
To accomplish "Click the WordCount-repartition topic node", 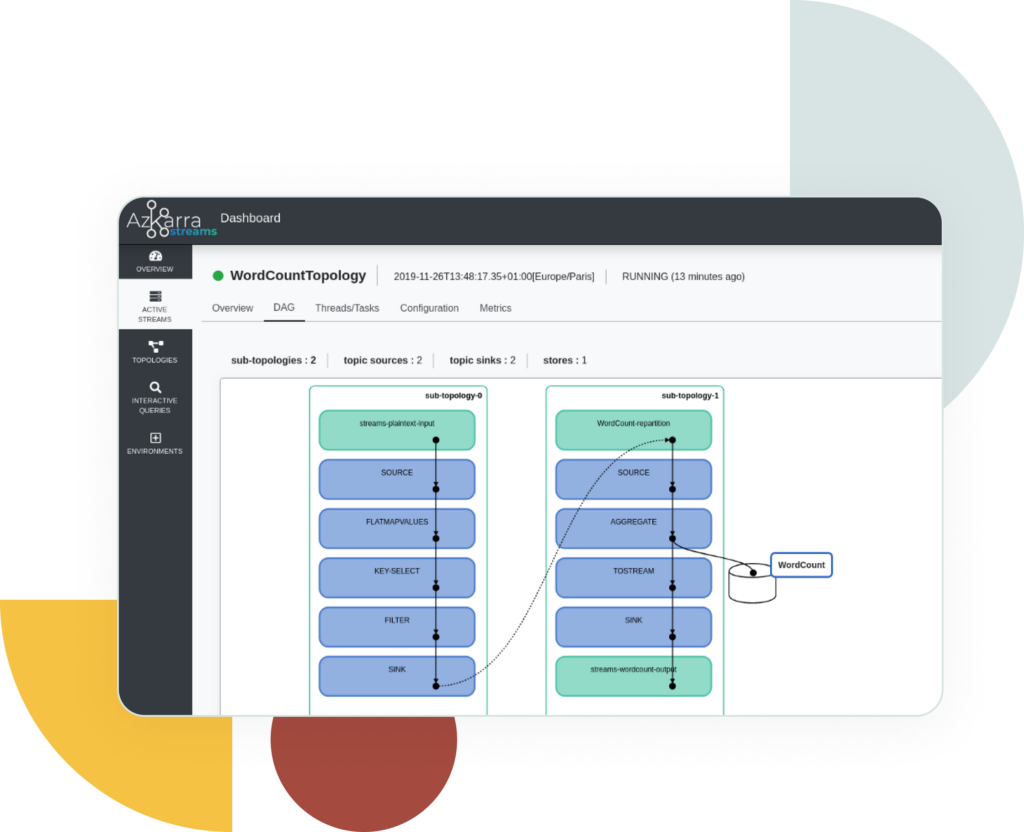I will click(632, 430).
